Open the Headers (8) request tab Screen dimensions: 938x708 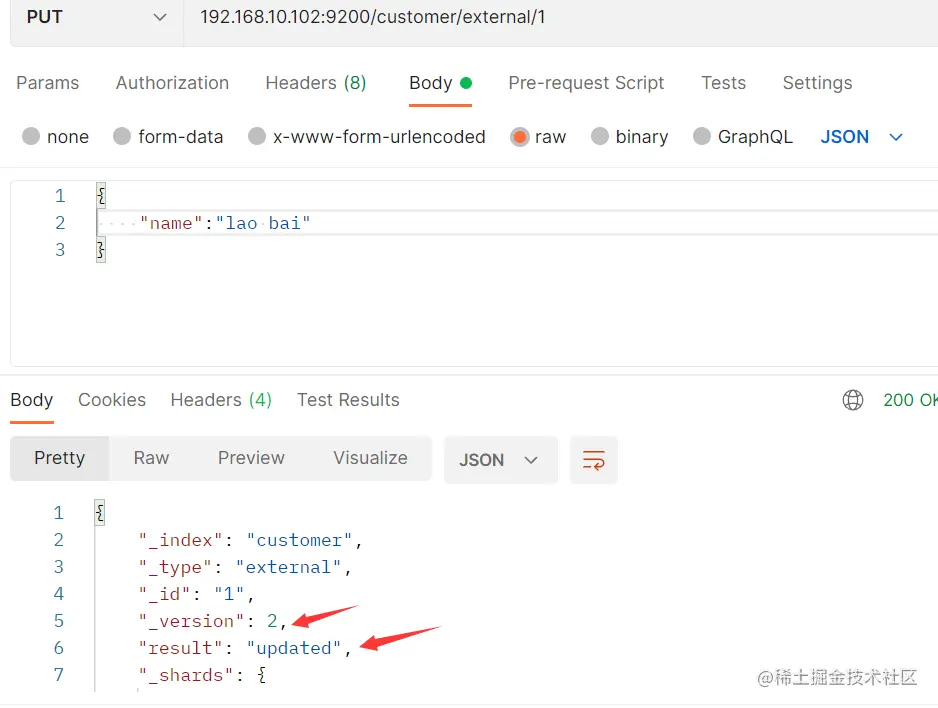[x=315, y=83]
